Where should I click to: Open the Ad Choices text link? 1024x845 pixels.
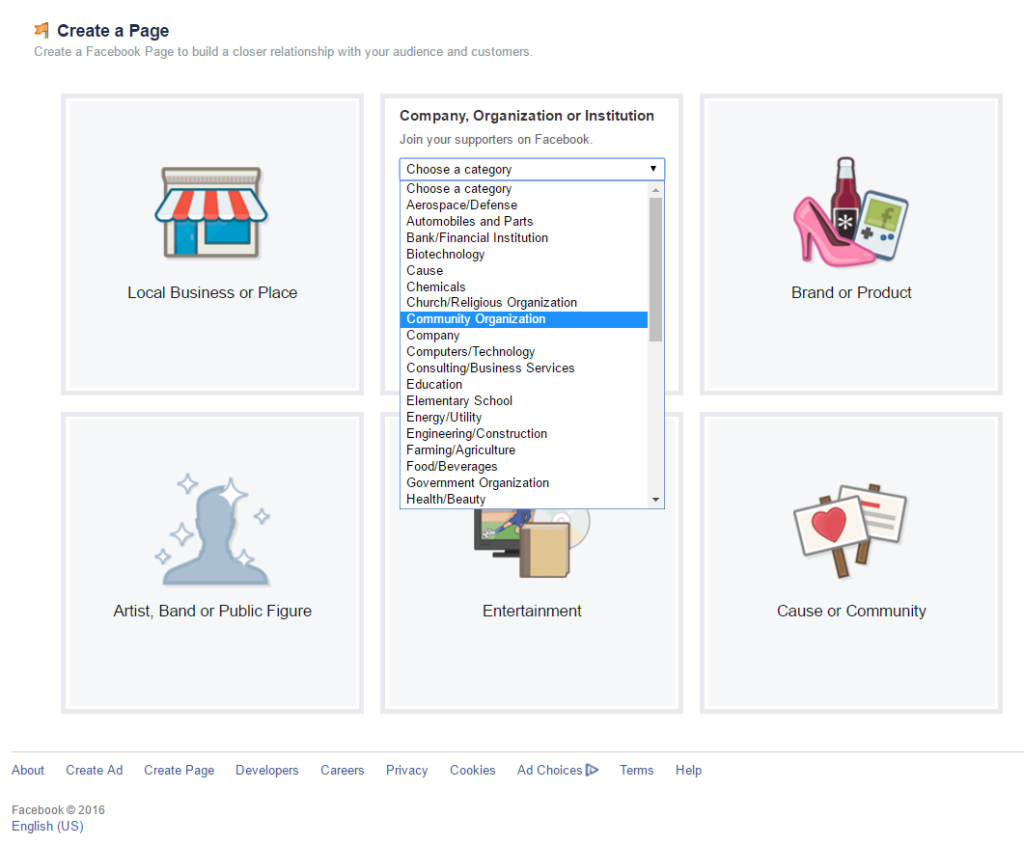coord(549,770)
